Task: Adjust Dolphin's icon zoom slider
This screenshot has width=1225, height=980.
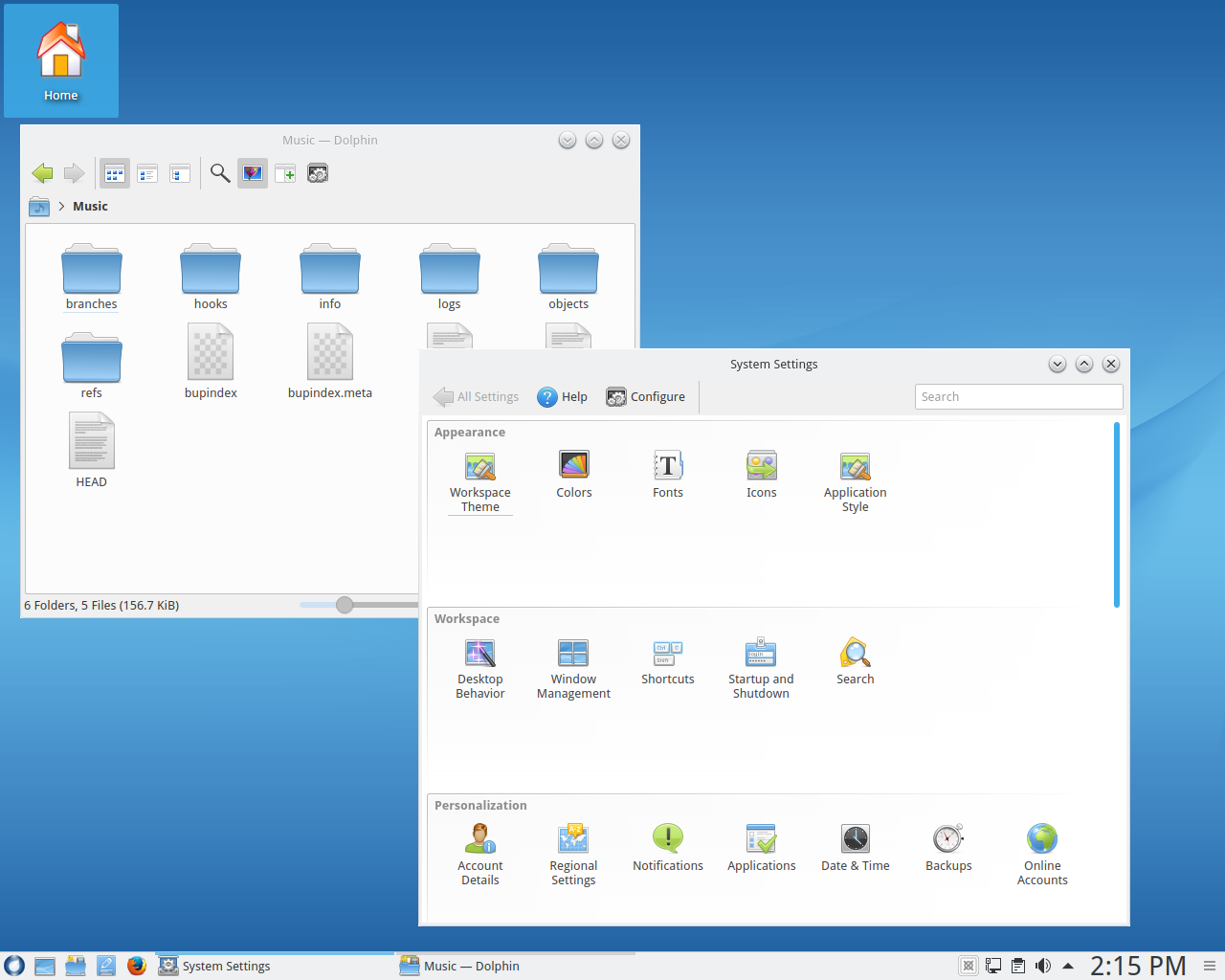Action: tap(345, 605)
